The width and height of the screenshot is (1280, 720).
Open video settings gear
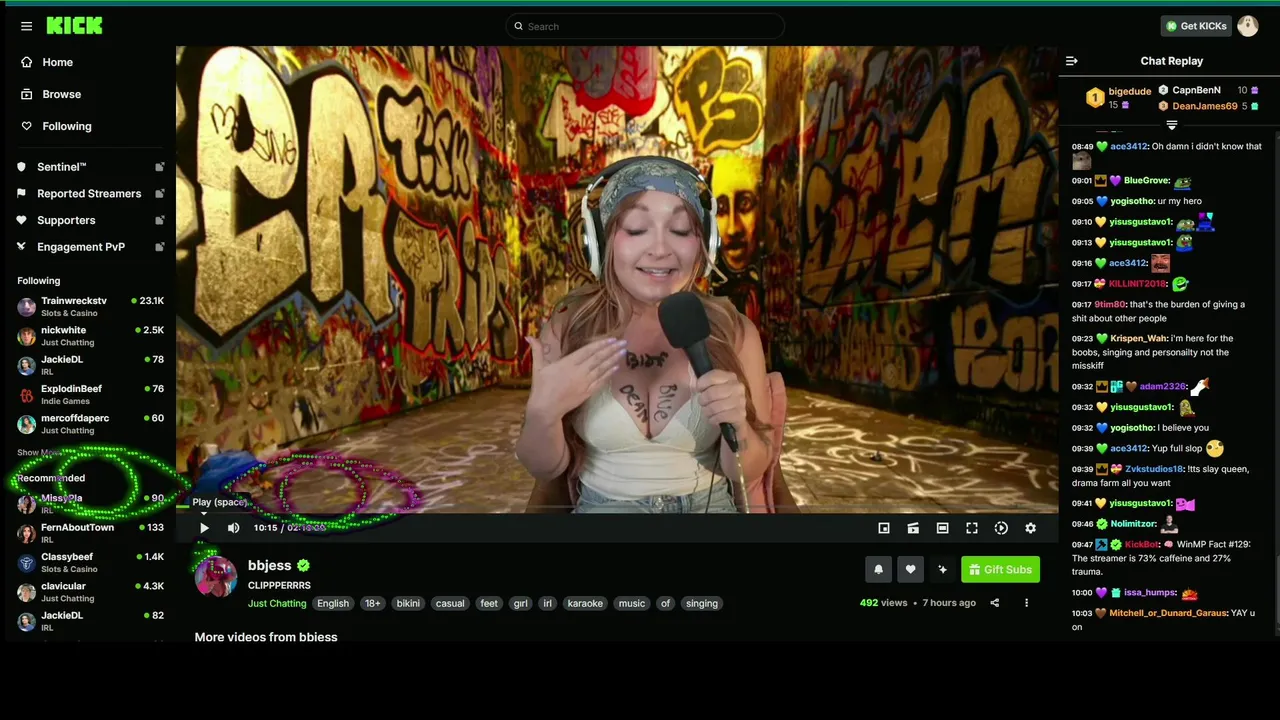tap(1030, 528)
